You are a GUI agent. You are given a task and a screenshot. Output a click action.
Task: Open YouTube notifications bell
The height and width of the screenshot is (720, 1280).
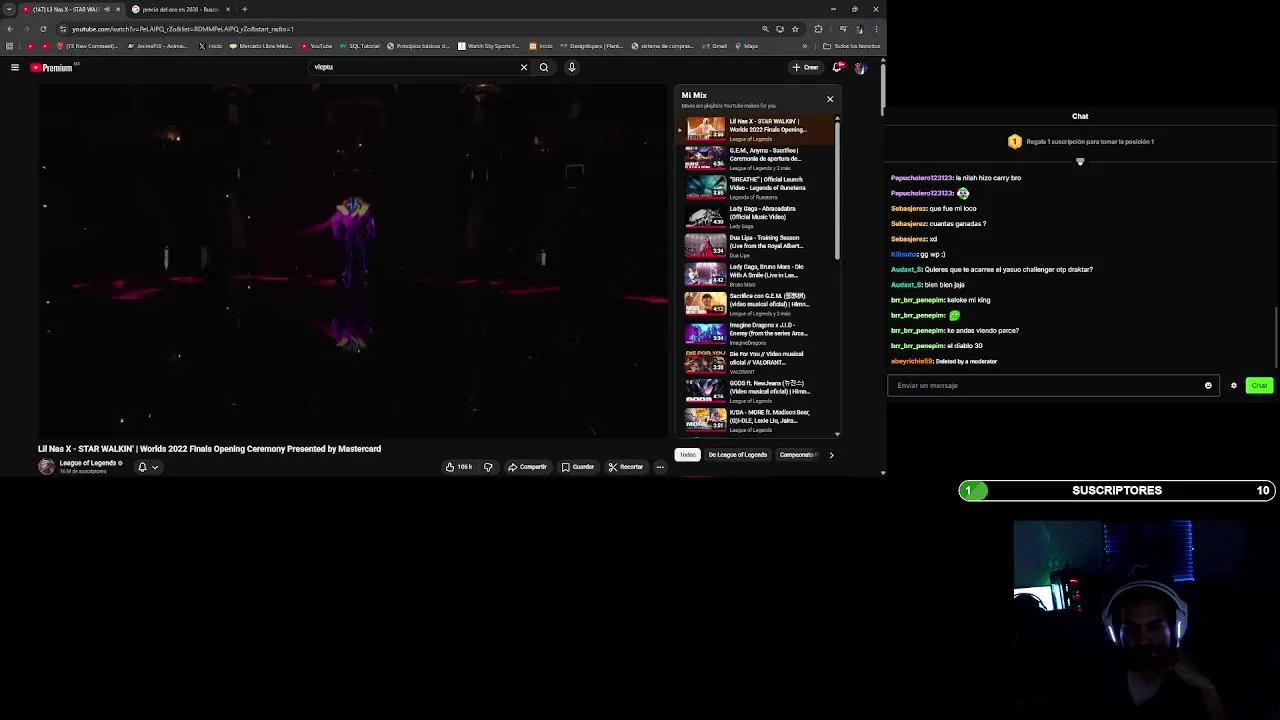(x=837, y=67)
